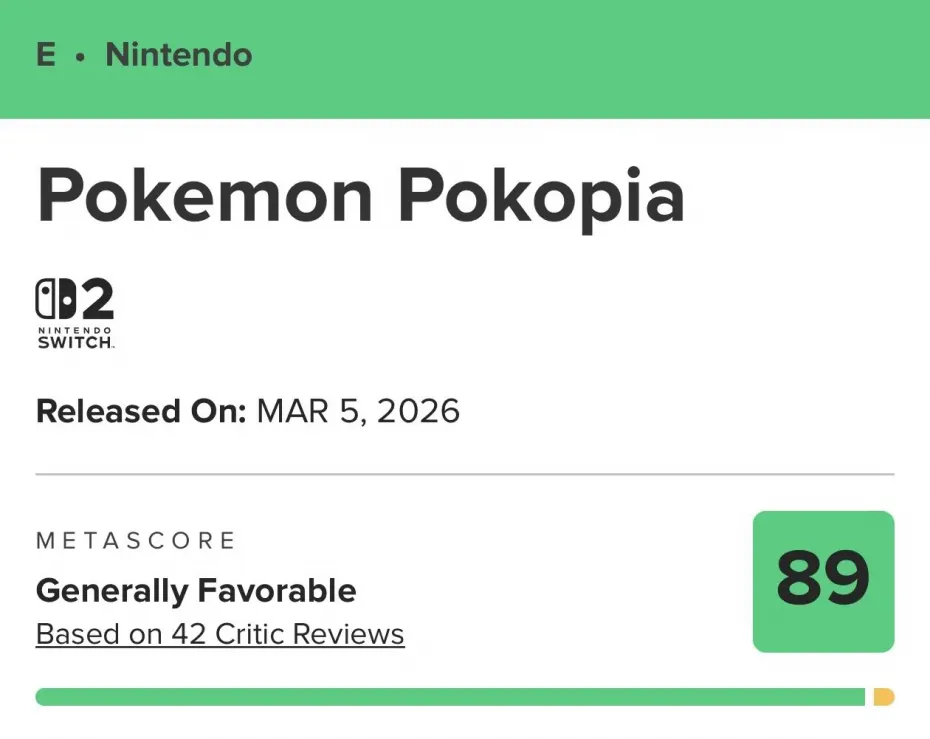
Task: Click the word "Pokemon" in the game title
Action: click(x=205, y=194)
